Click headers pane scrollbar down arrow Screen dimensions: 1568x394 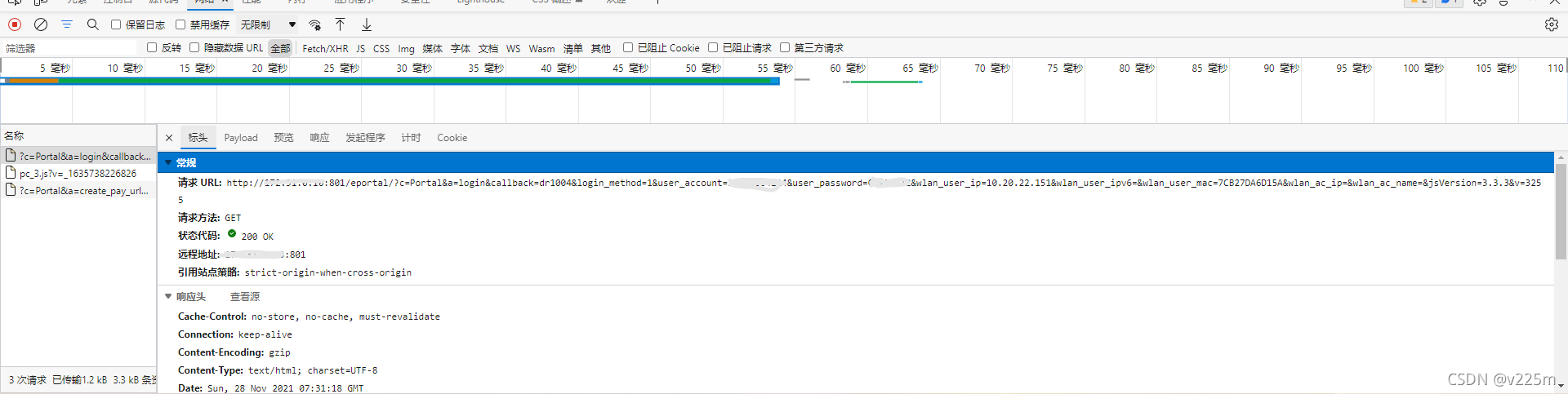pyautogui.click(x=1561, y=385)
